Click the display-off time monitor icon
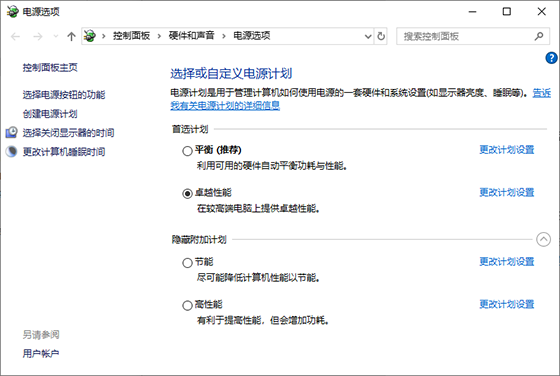 click(11, 132)
